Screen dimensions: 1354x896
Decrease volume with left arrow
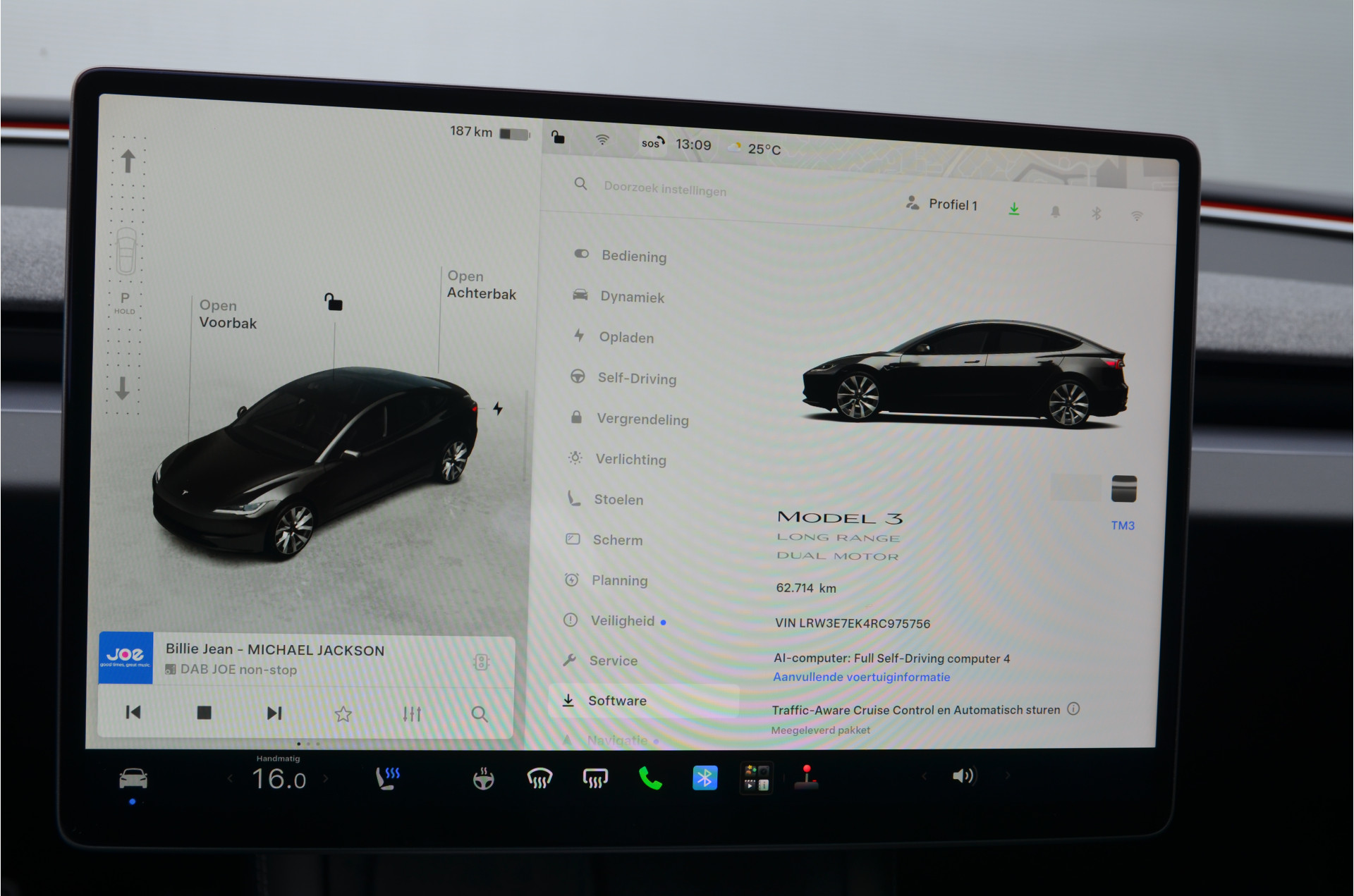924,776
